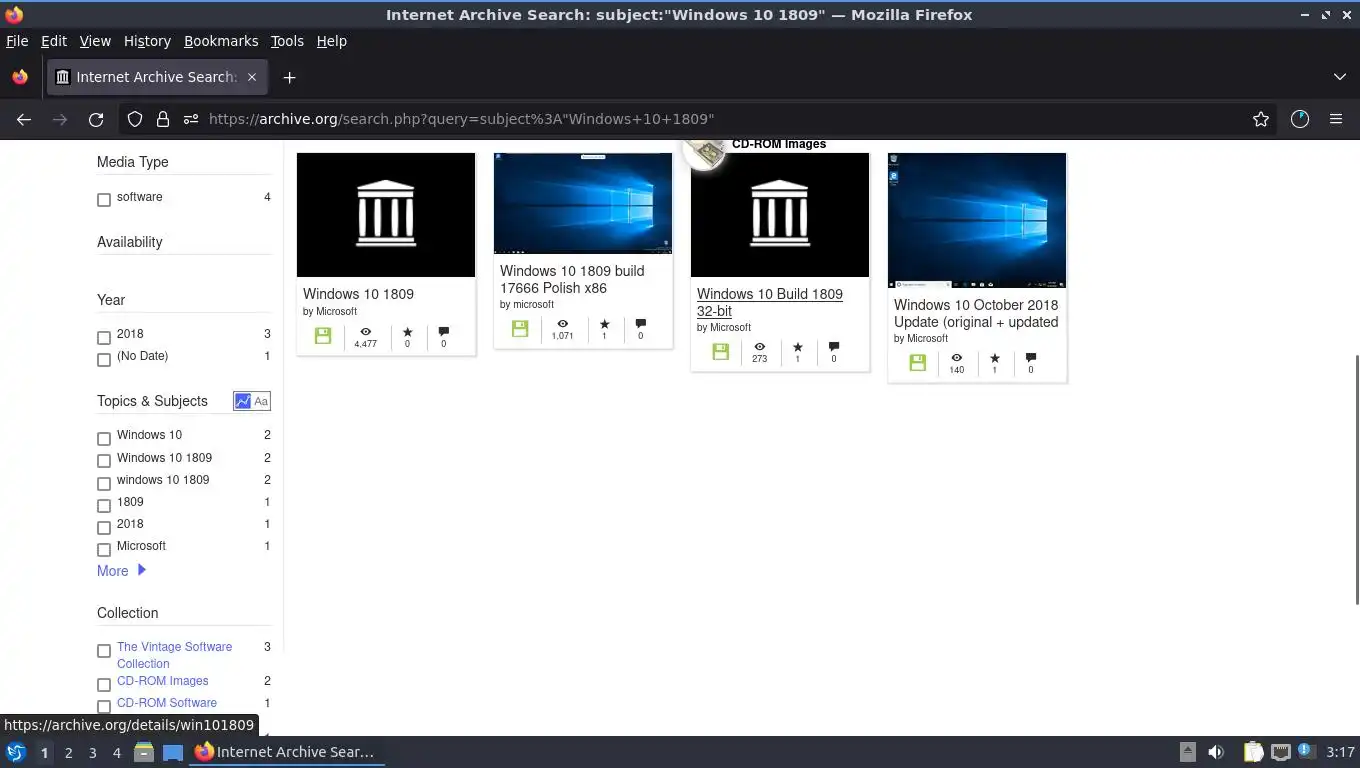The width and height of the screenshot is (1360, 768).
Task: Check the 1809 topic filter
Action: tap(104, 505)
